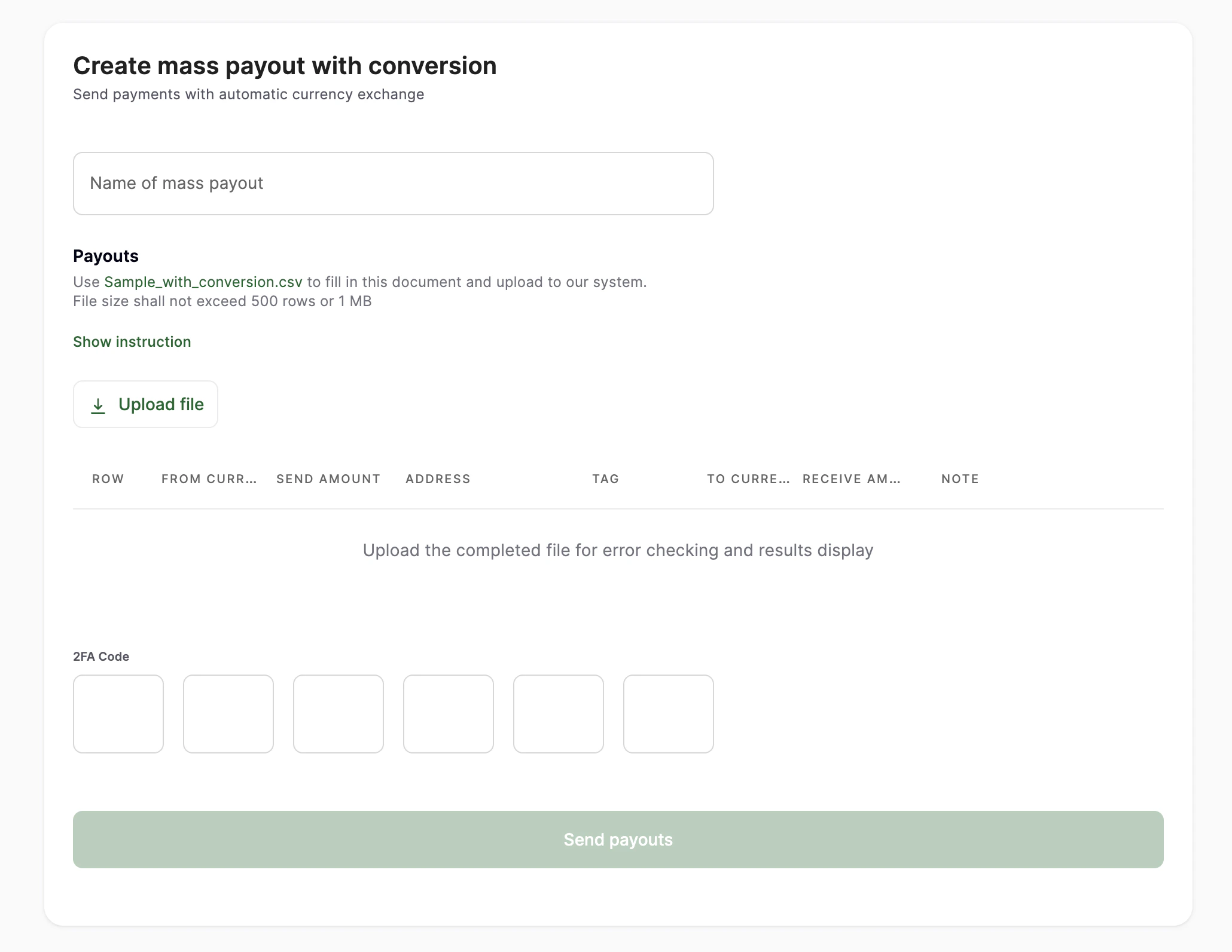Select the third 2FA digit box

[339, 714]
